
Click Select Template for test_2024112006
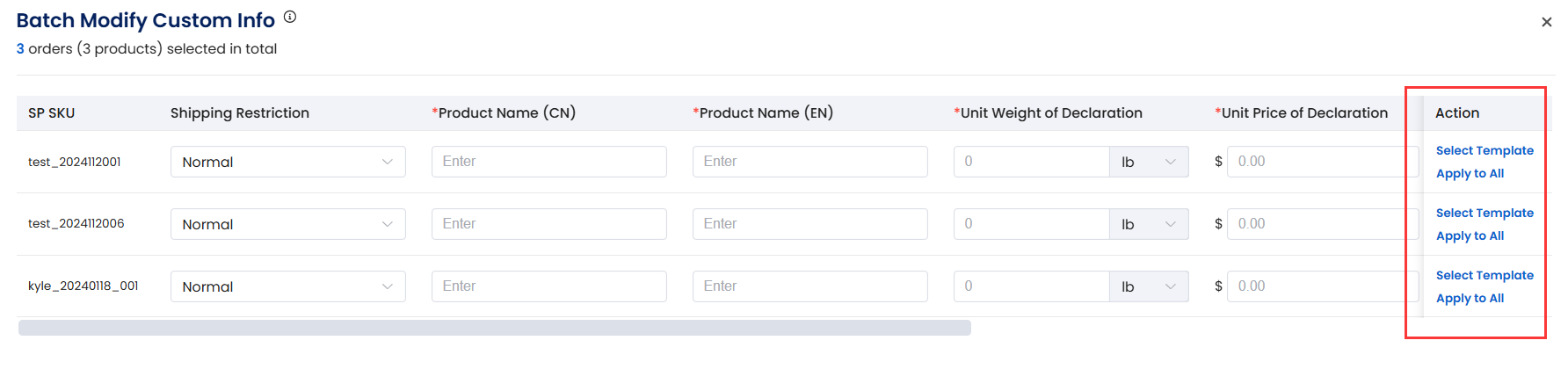click(1485, 213)
